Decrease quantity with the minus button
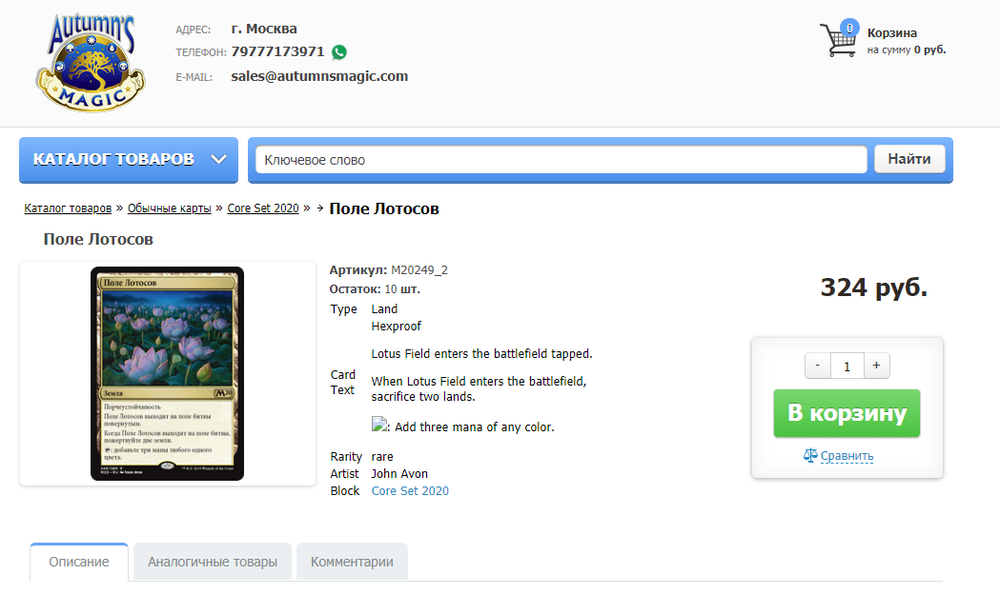Screen dimensions: 1000x595 (x=818, y=366)
